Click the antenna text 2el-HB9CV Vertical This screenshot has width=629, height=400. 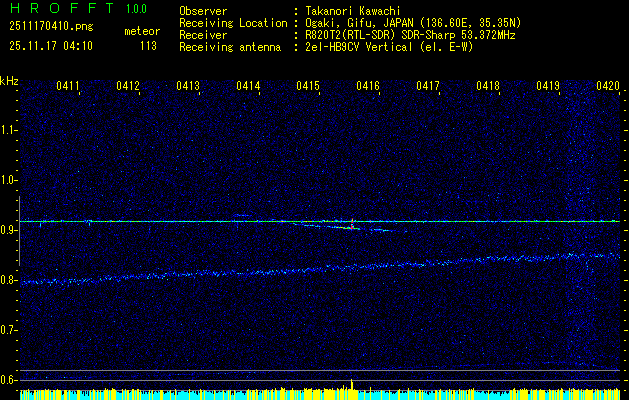[361, 46]
